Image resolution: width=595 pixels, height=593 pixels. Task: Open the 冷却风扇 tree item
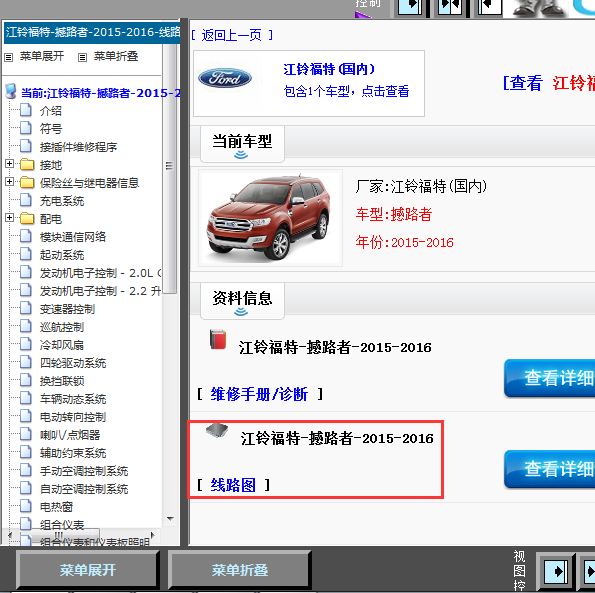[62, 345]
